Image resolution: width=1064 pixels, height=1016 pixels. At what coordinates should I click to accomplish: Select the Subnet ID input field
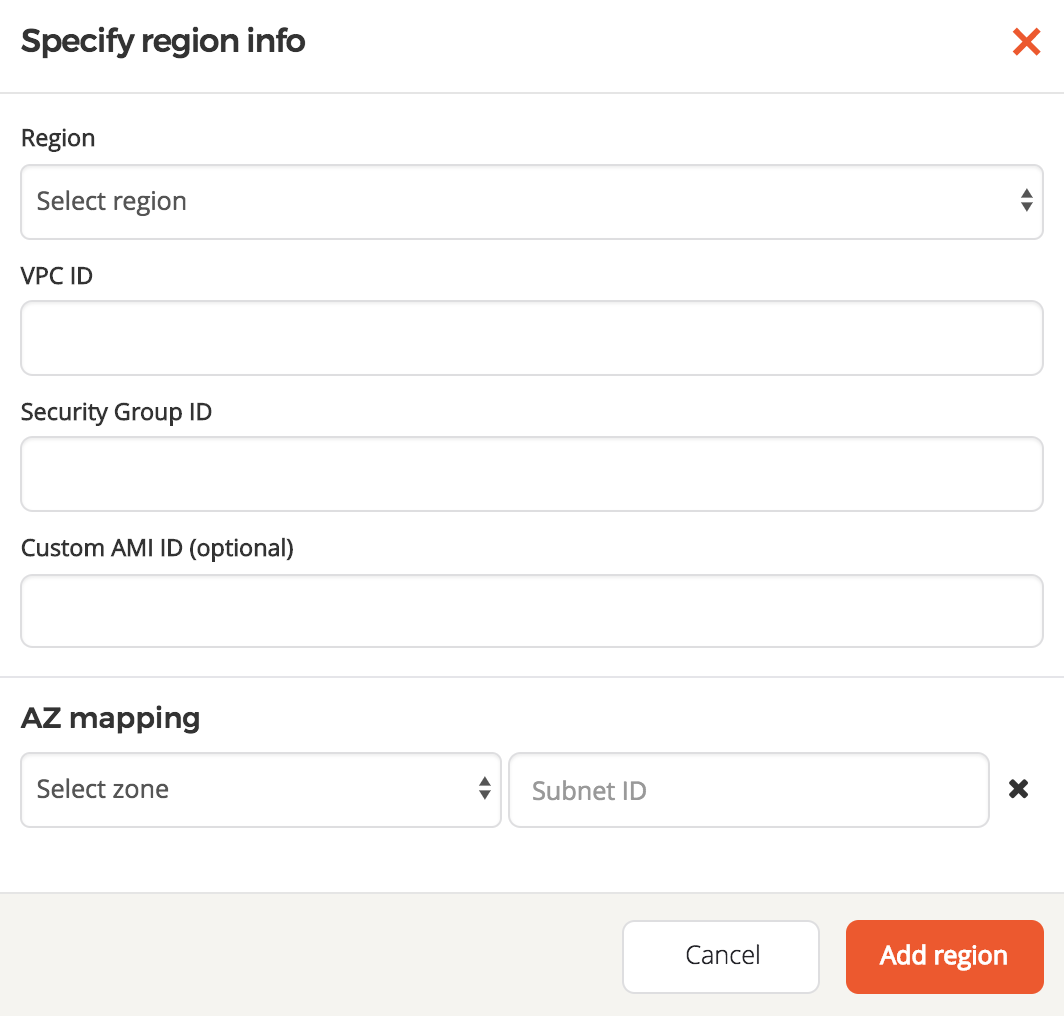coord(748,790)
